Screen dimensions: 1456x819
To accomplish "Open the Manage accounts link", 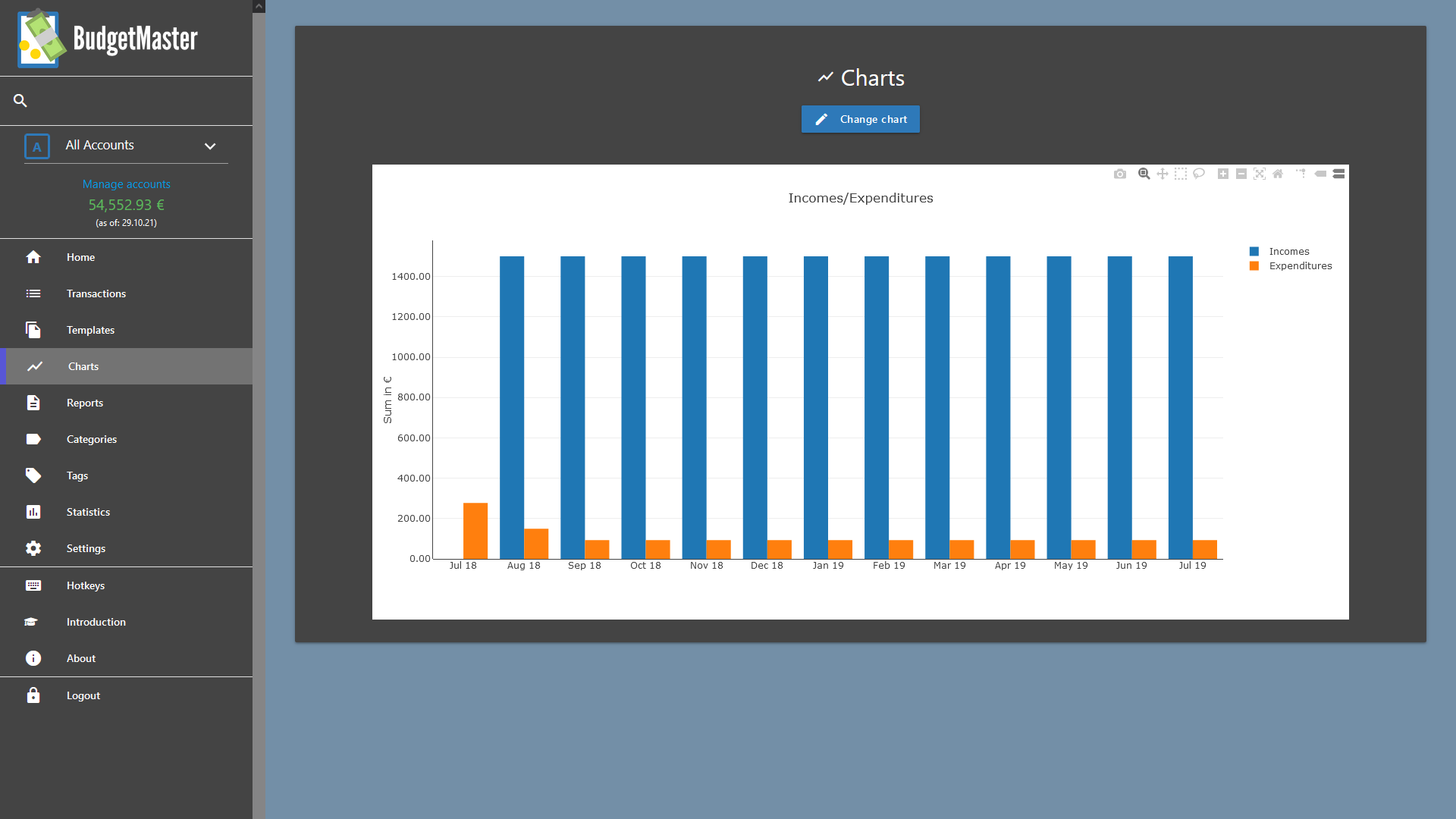I will 127,184.
